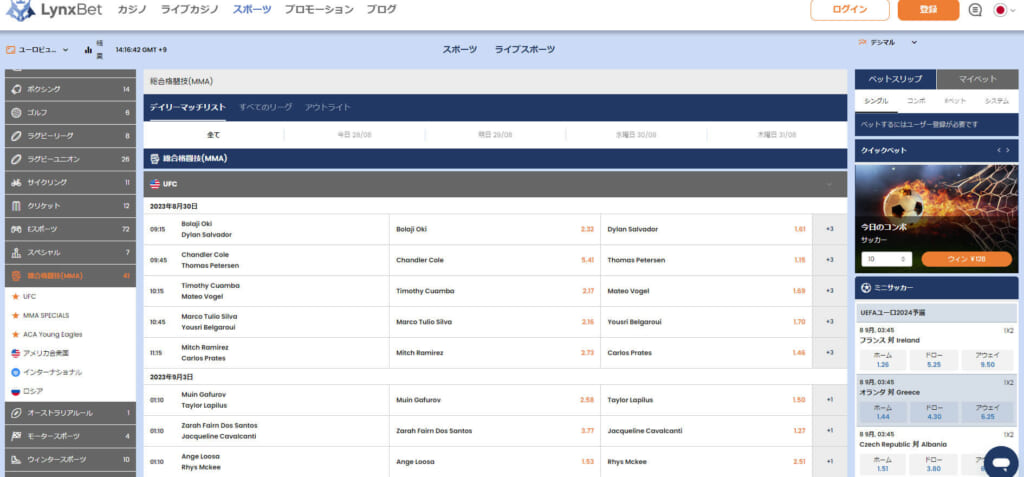Expand +3 markets for Timothy Cuamba match

click(829, 291)
